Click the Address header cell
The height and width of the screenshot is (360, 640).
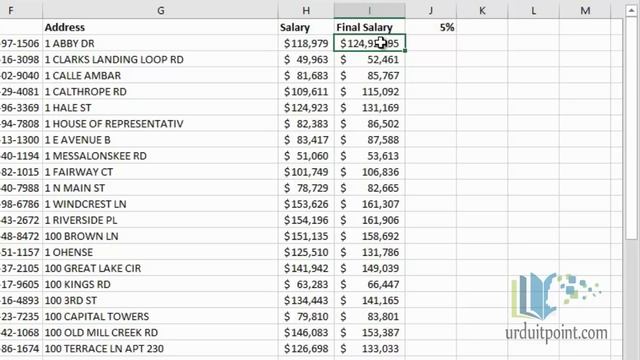160,27
